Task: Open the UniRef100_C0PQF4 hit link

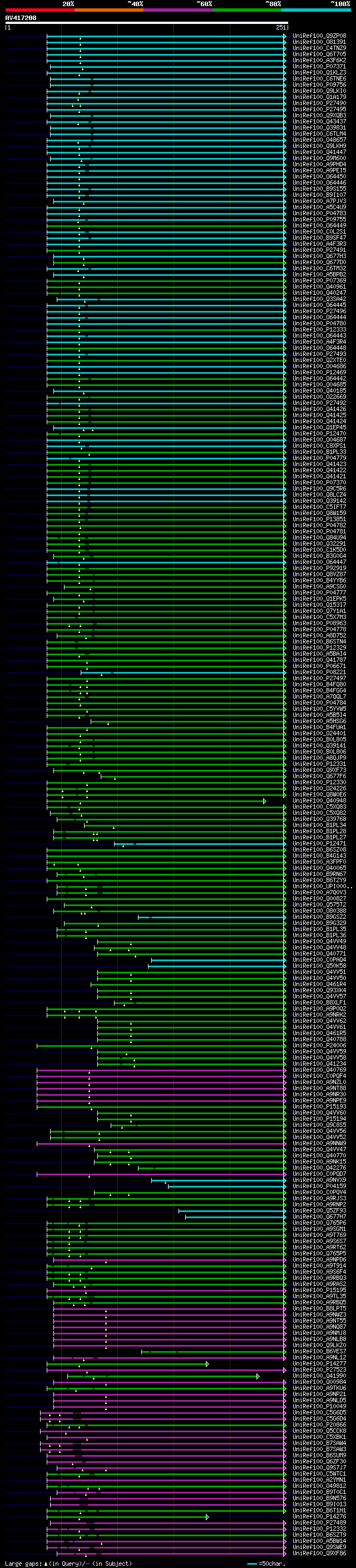Action: pos(319,1076)
